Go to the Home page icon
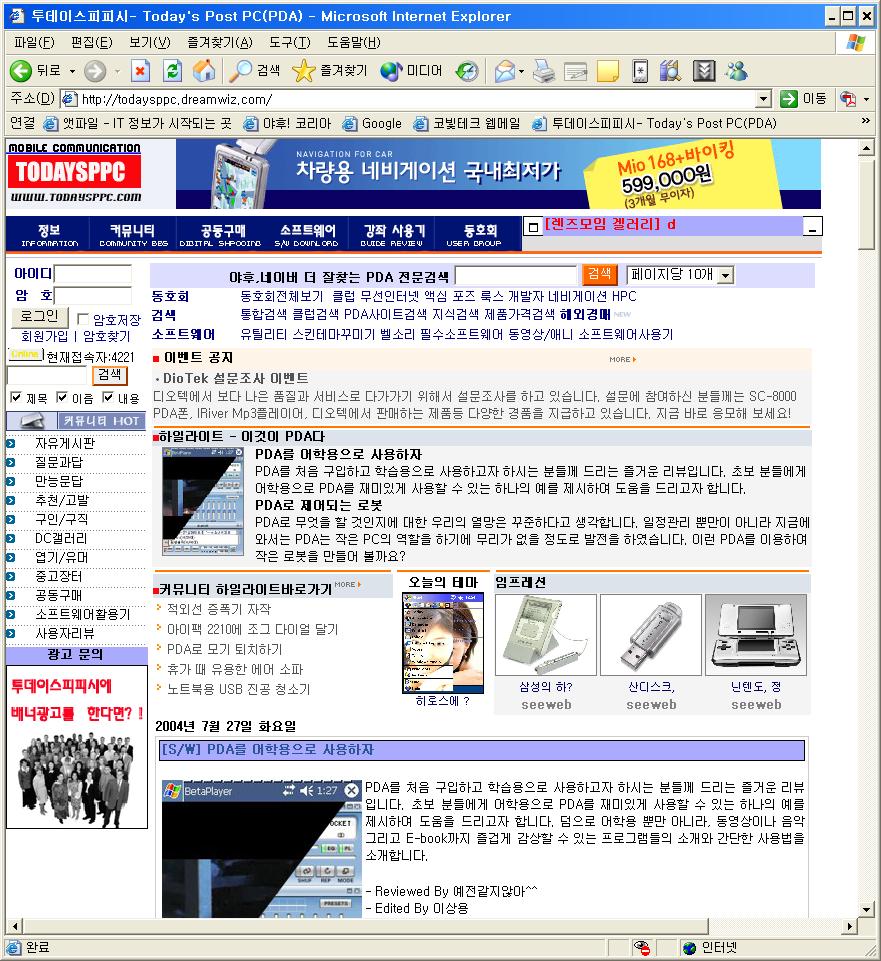The height and width of the screenshot is (961, 881). click(x=203, y=70)
